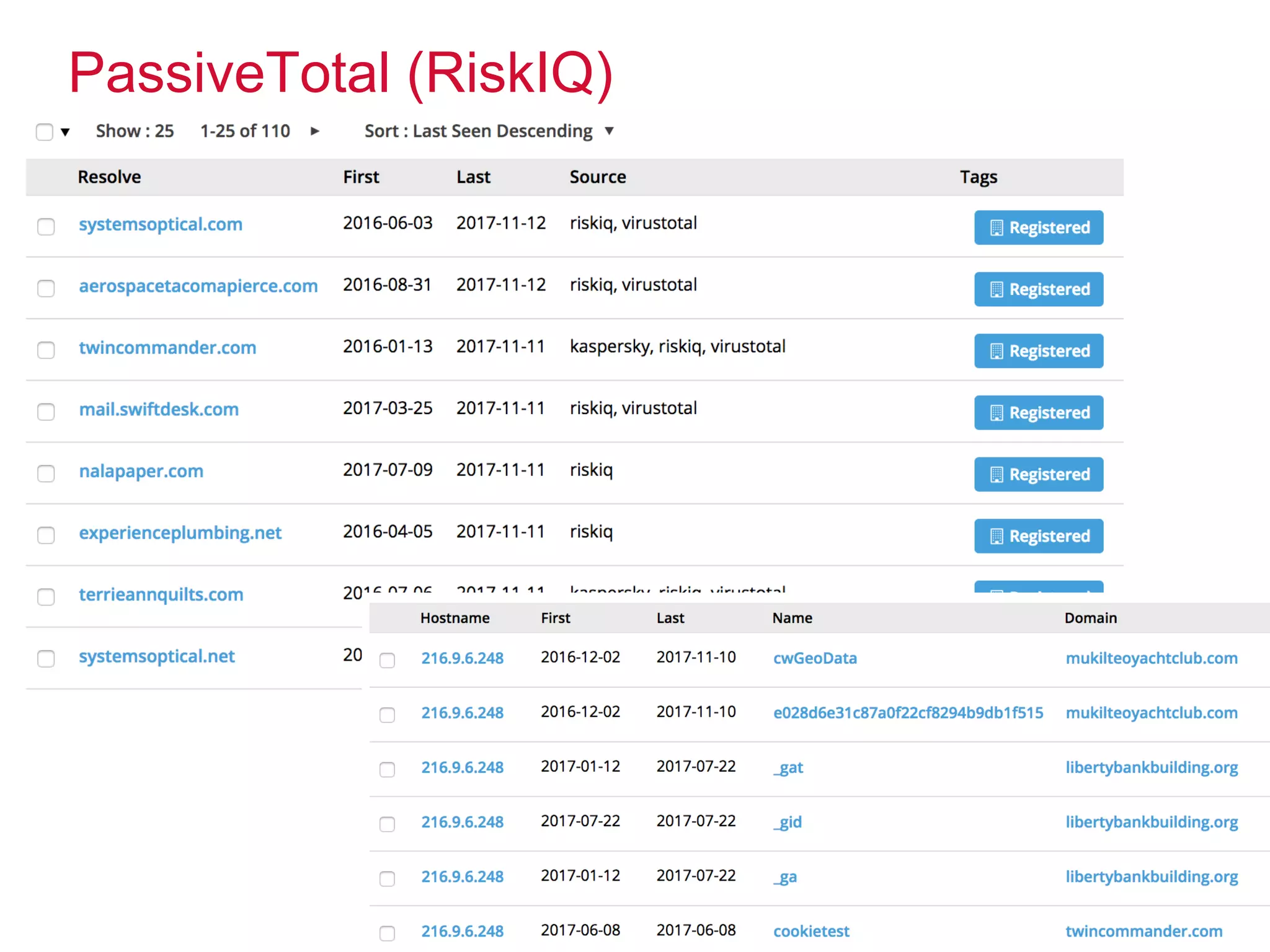Sort by the Source column header
This screenshot has height=952, width=1270.
point(598,177)
